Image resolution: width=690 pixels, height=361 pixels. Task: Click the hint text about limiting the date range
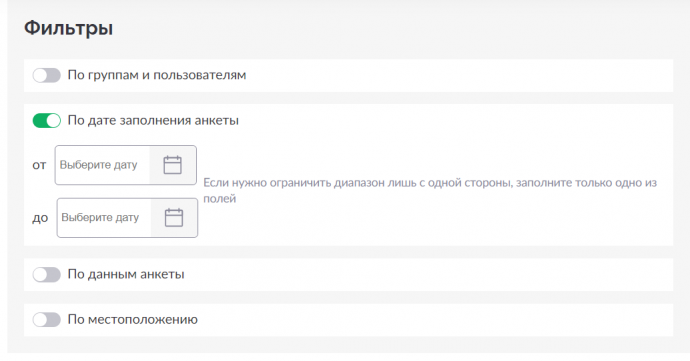(x=430, y=191)
